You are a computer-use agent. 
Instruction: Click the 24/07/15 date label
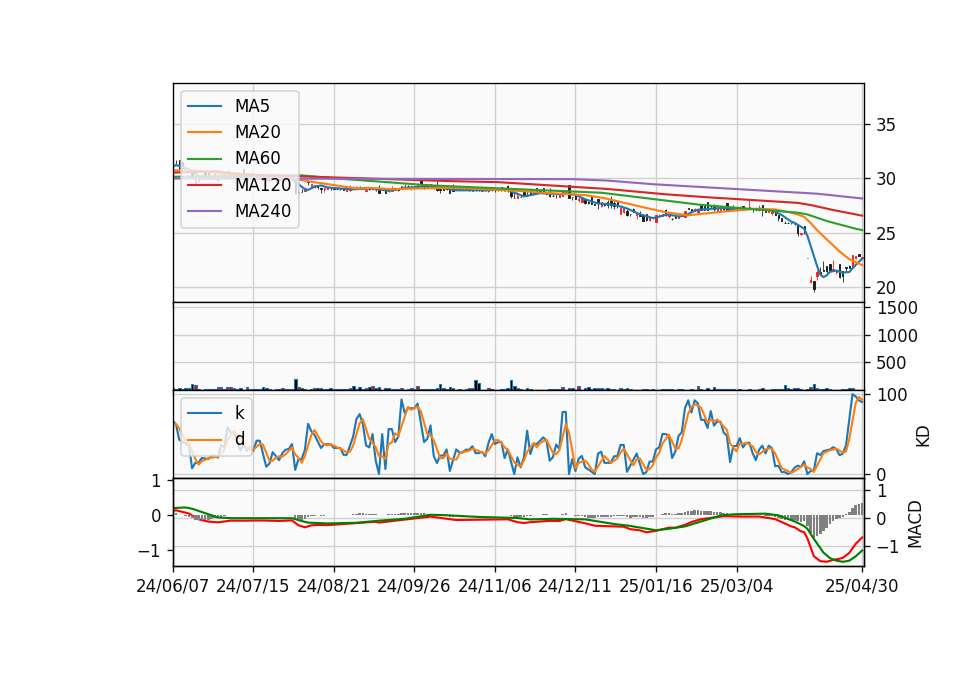(252, 586)
